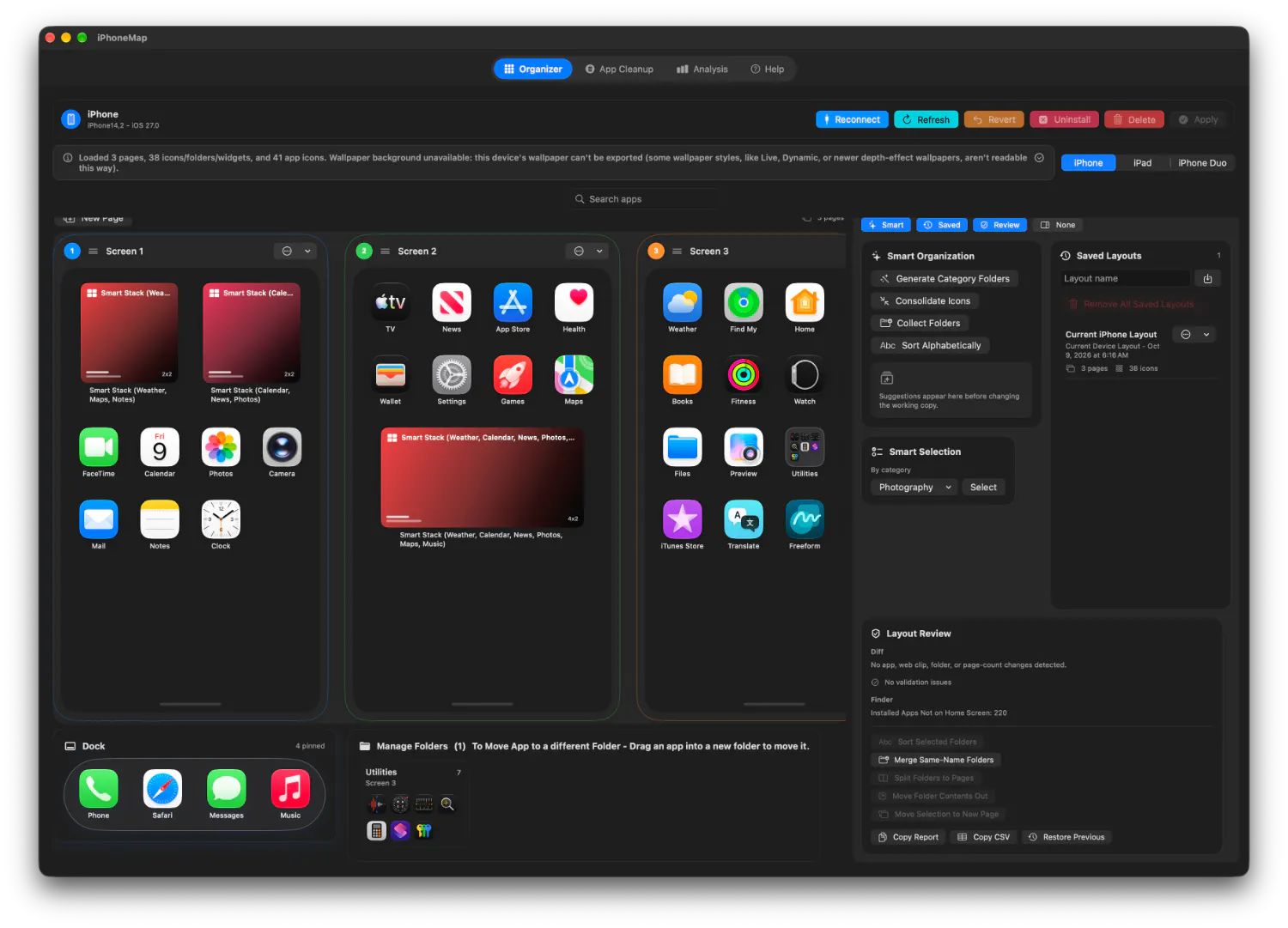This screenshot has height=928, width=1288.
Task: Select the Fitness app icon
Action: (x=744, y=374)
